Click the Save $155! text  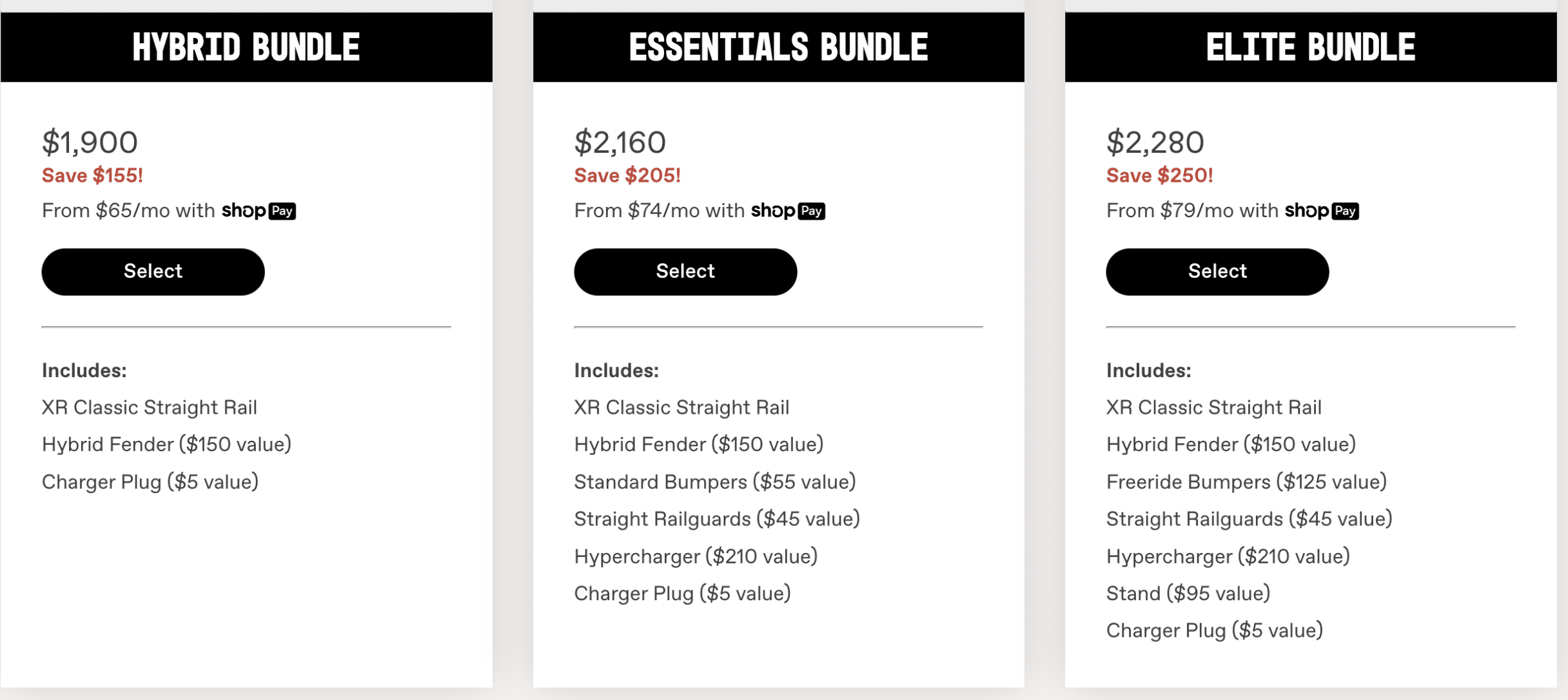(92, 175)
